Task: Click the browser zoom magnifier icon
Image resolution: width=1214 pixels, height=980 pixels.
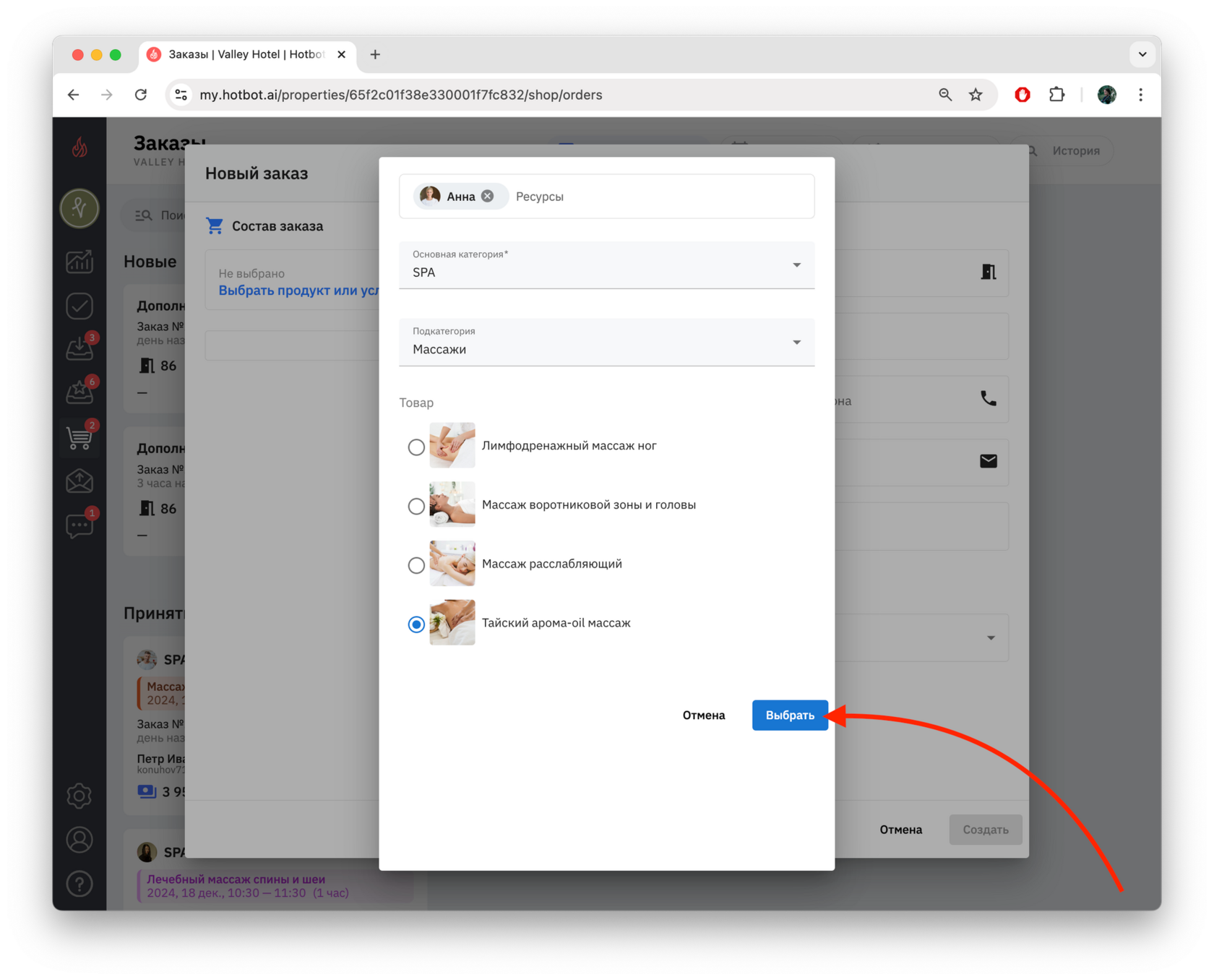Action: (x=944, y=95)
